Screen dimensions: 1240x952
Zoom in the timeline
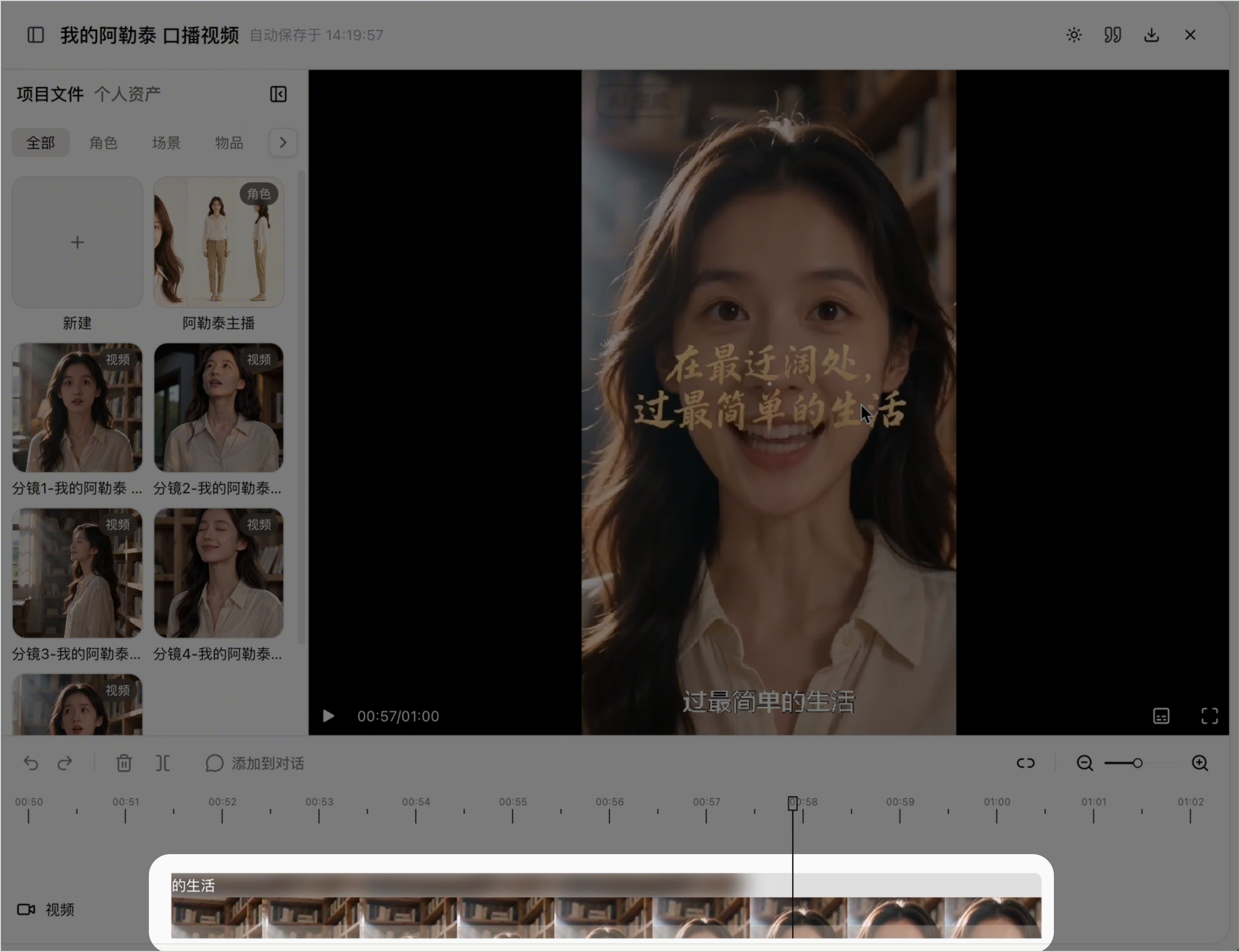coord(1200,763)
